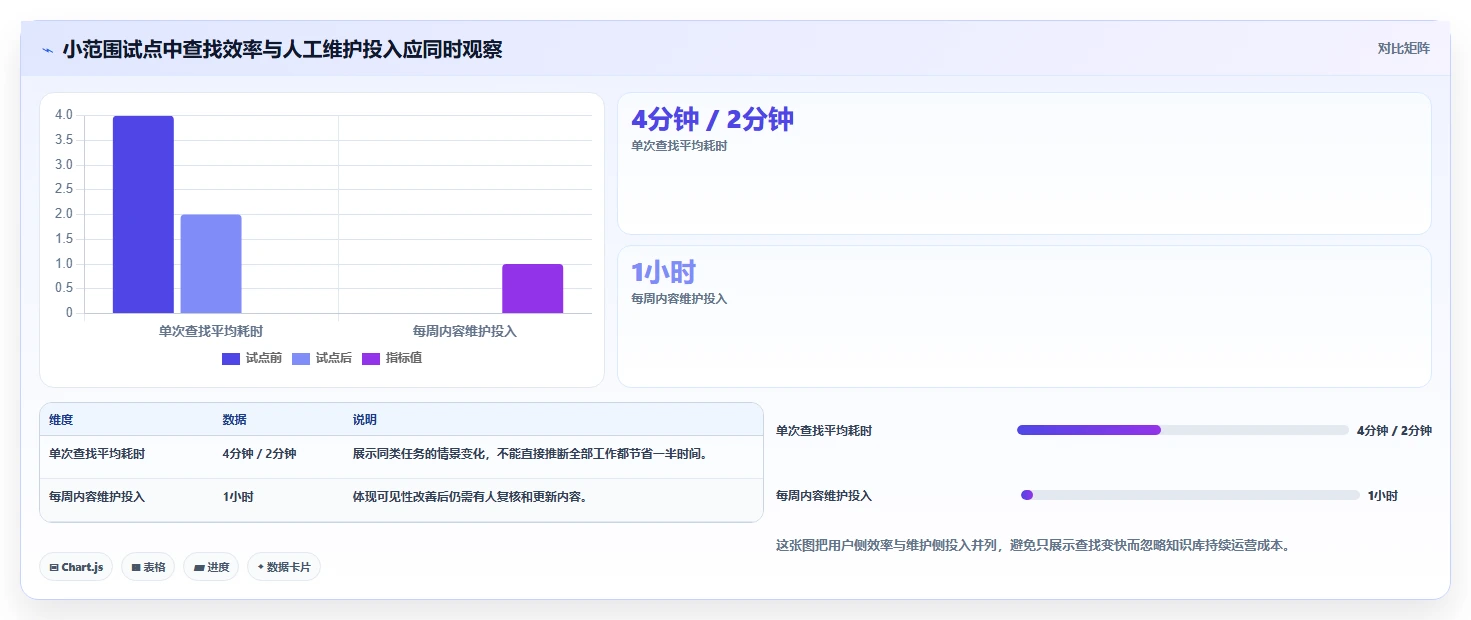Toggle the 试点后 legend swatch
Screen dimensions: 1471x620
301,358
